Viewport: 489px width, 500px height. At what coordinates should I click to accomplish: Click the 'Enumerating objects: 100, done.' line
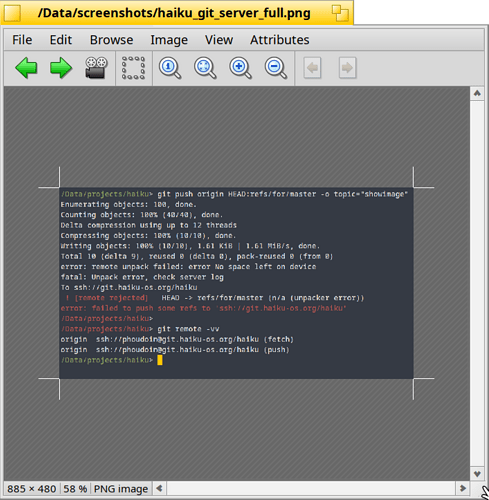pyautogui.click(x=129, y=204)
